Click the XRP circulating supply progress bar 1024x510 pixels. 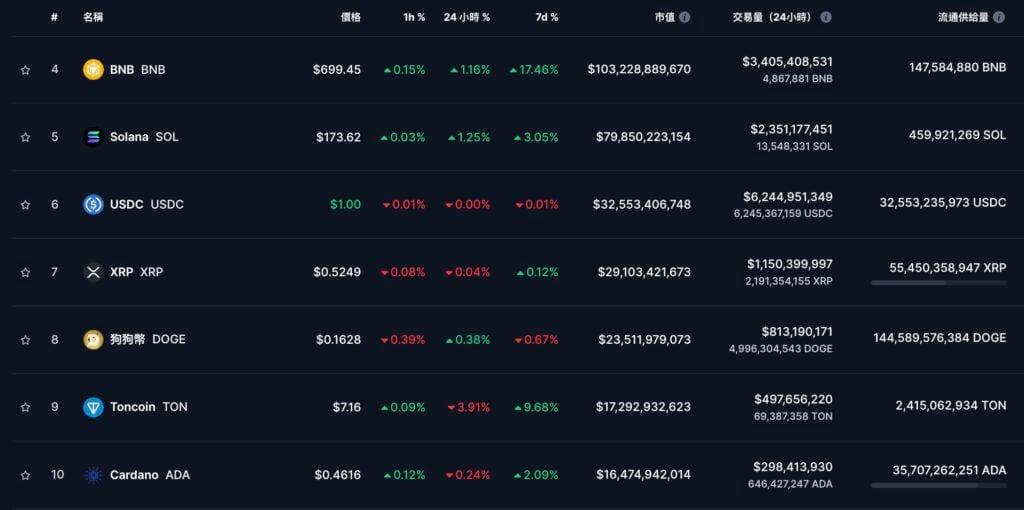[938, 283]
